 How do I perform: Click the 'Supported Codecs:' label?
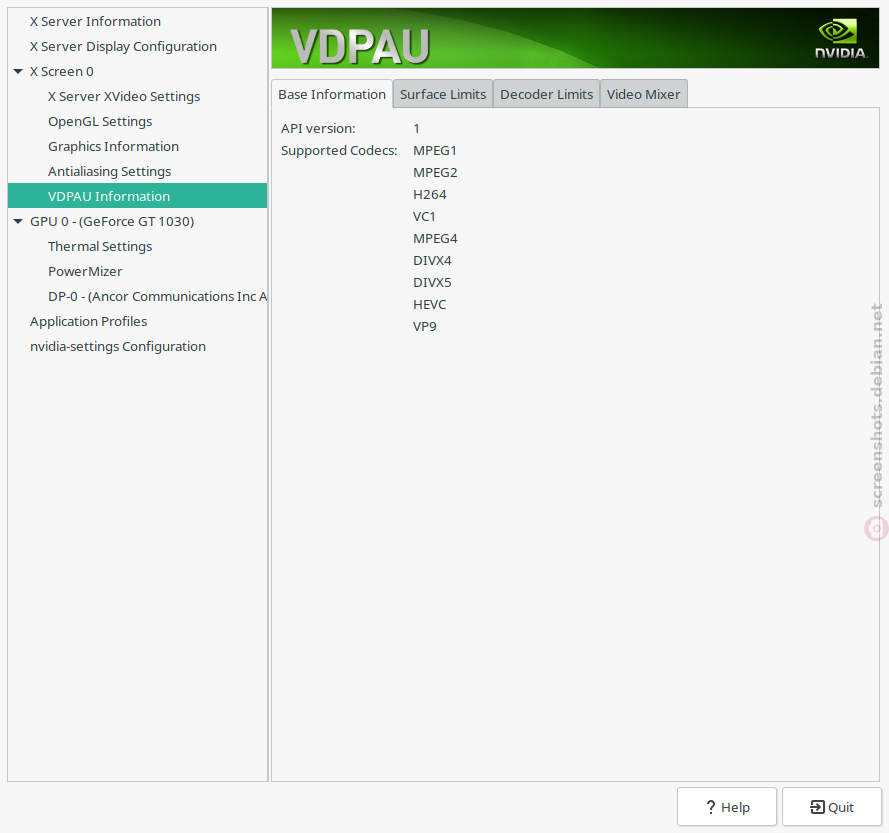pyautogui.click(x=339, y=151)
